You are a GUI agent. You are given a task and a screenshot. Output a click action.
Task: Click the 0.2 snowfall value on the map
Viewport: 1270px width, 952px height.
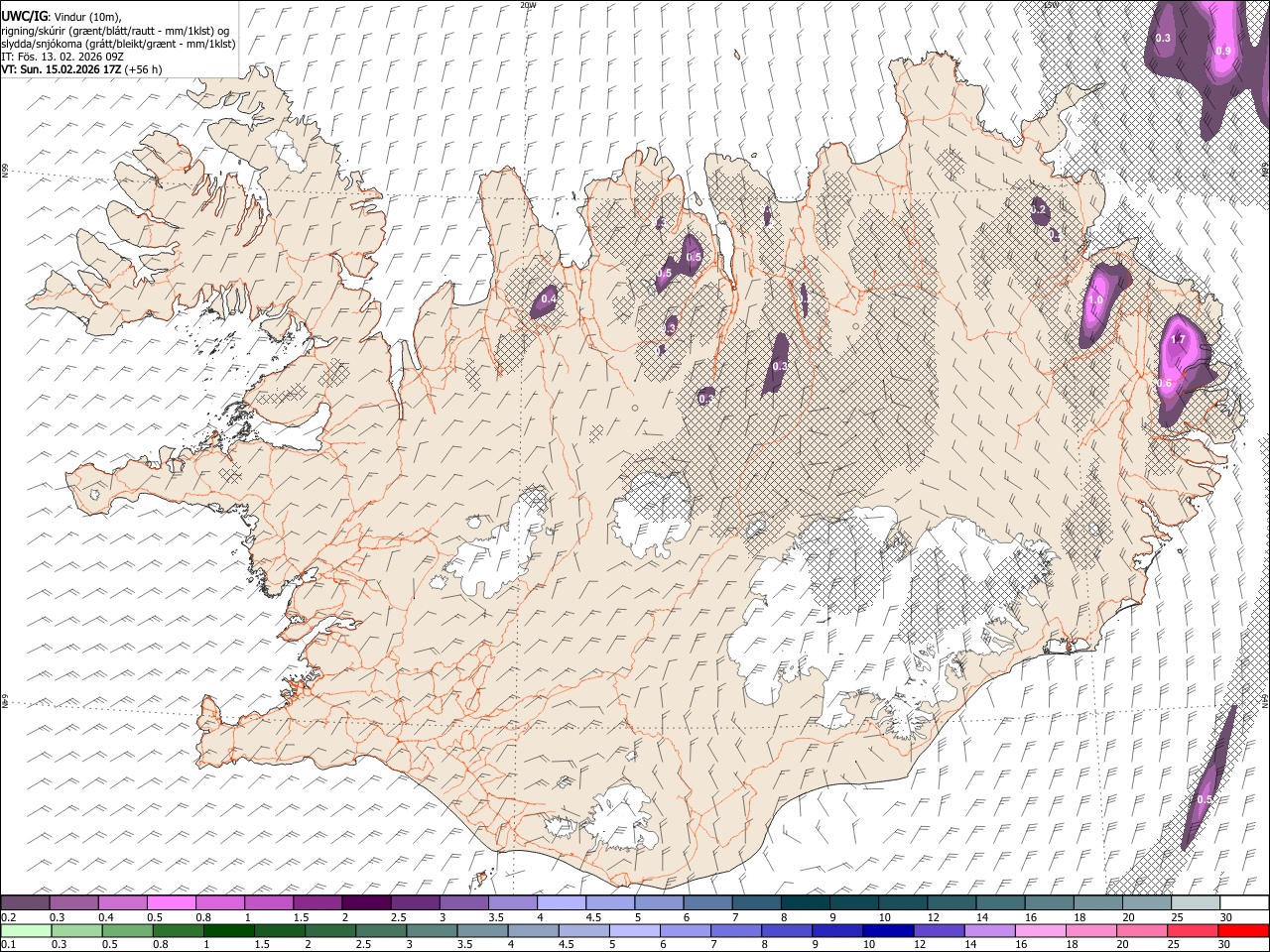click(1038, 210)
